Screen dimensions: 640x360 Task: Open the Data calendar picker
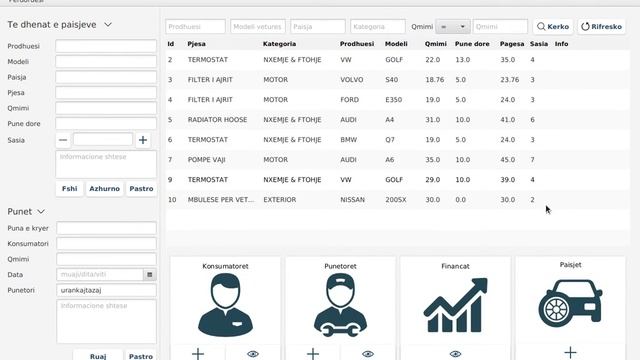tap(150, 275)
